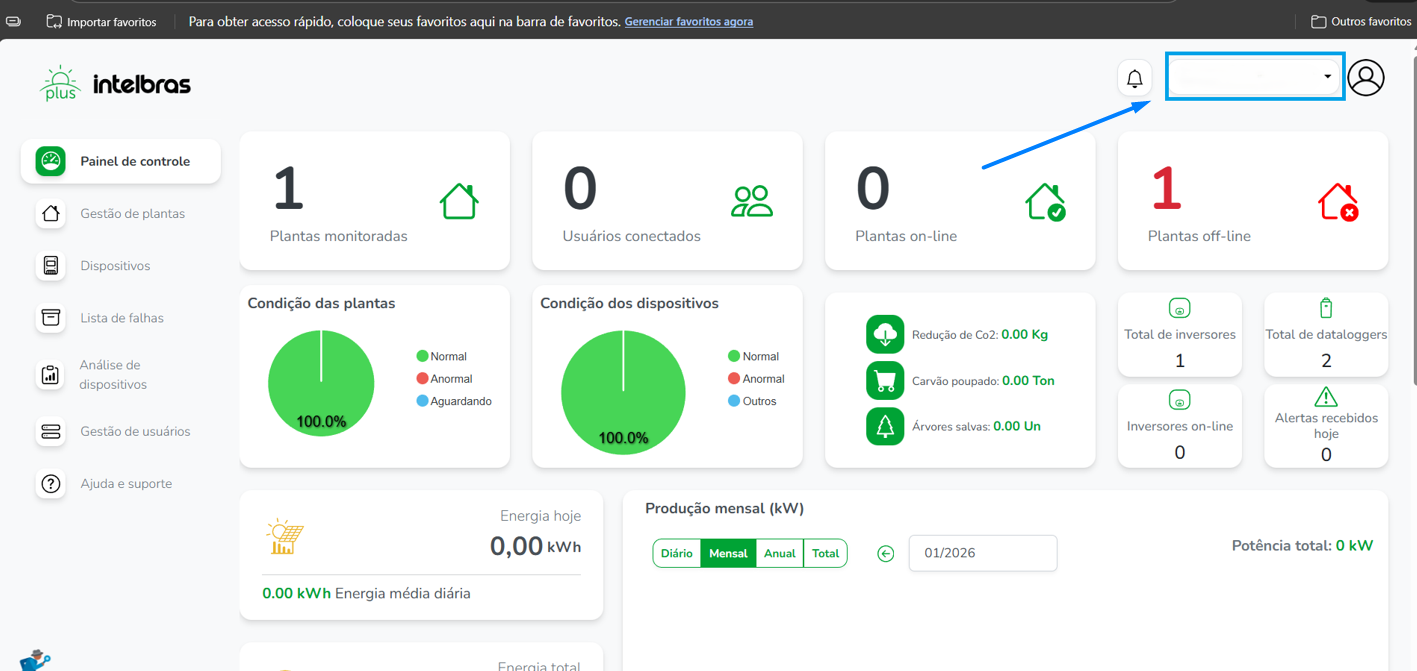
Task: Click the notification bell icon
Action: pos(1134,78)
